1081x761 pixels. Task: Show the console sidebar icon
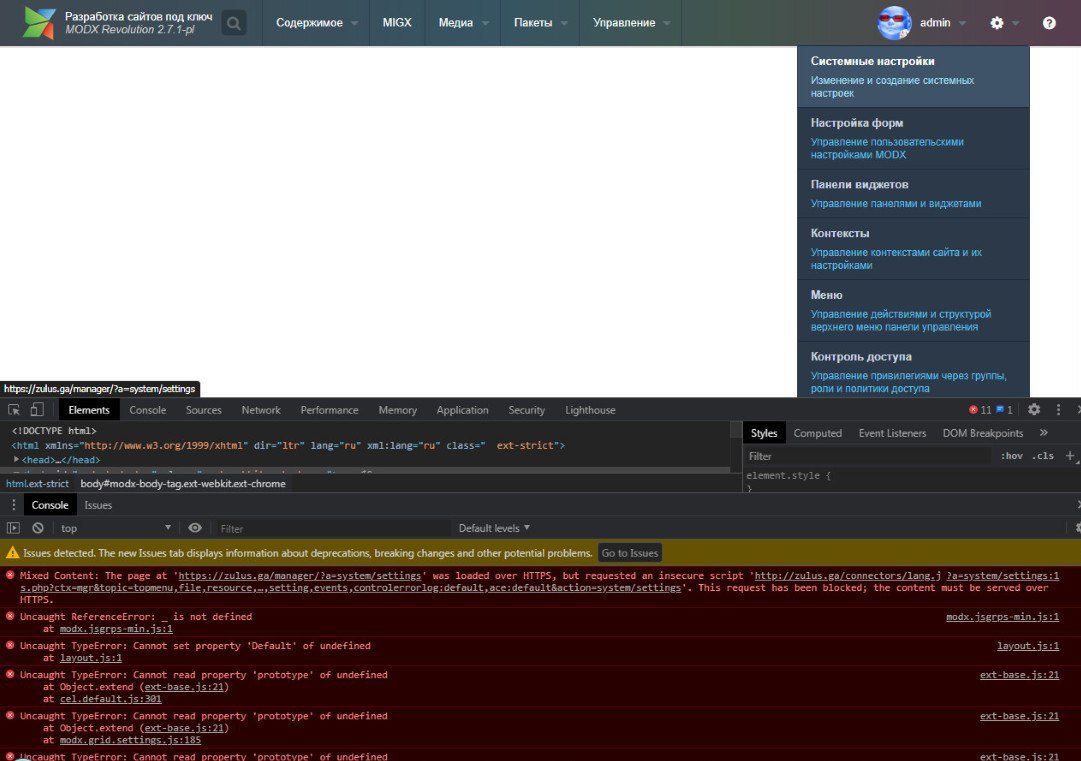coord(13,528)
